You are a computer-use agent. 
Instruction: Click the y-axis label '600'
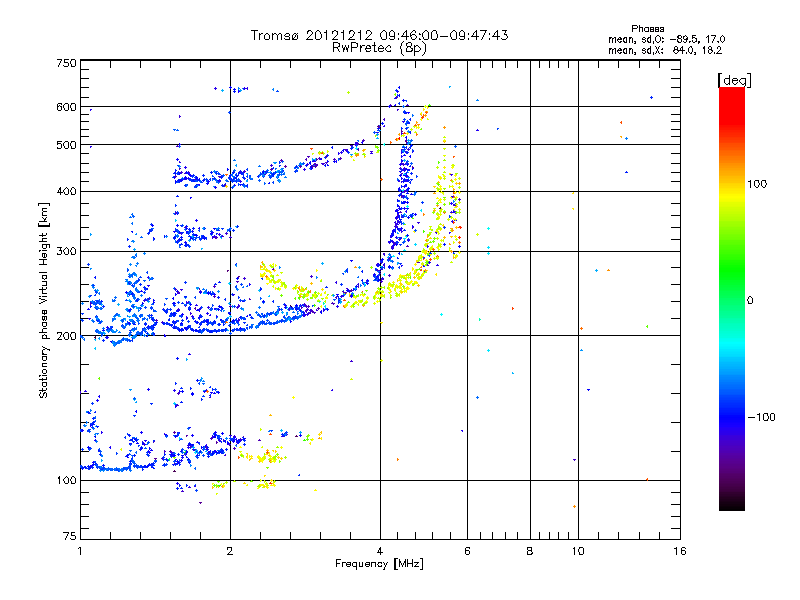pyautogui.click(x=66, y=107)
